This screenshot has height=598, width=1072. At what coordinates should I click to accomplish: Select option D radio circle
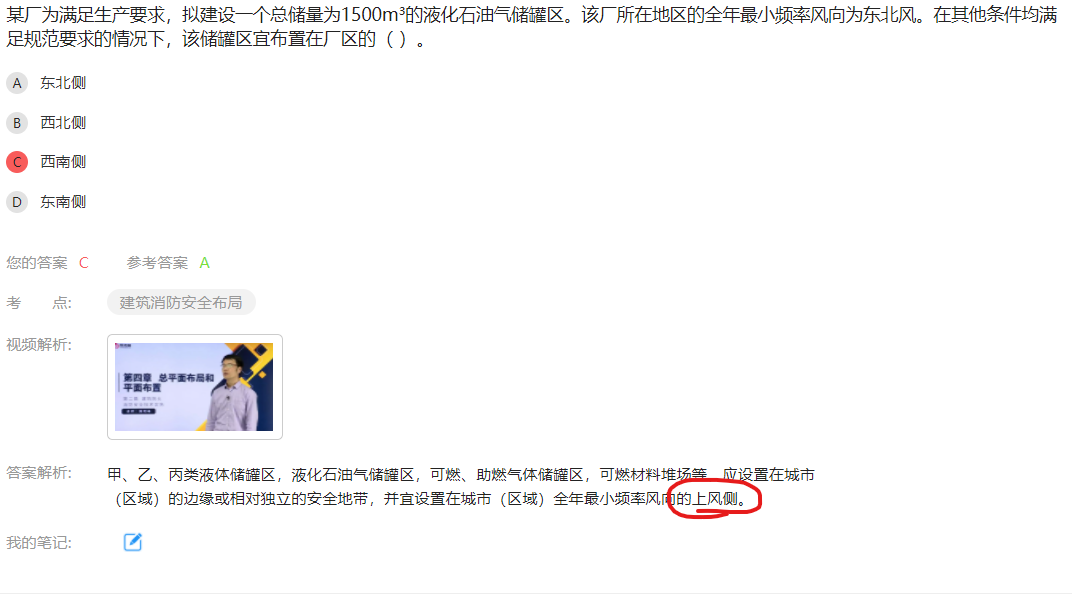[x=17, y=202]
